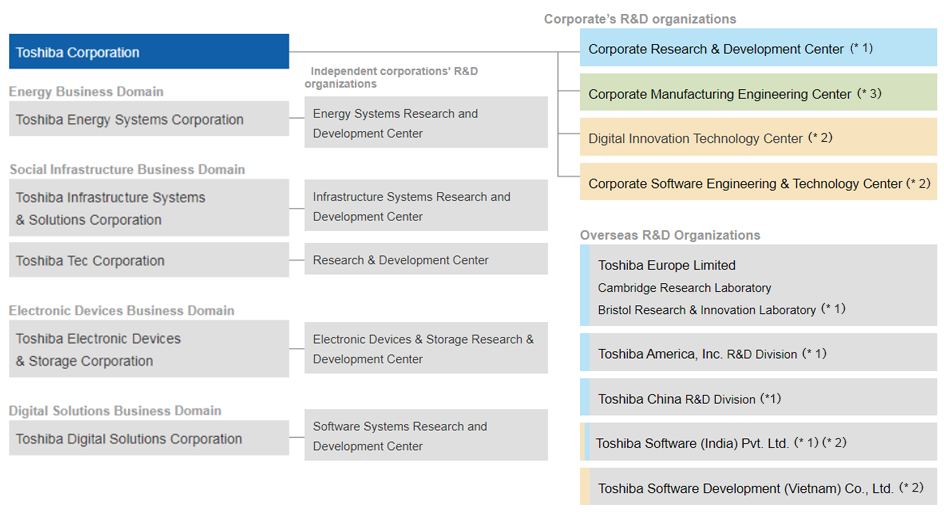Click Toshiba Tec's Research & Development Center box
The width and height of the screenshot is (944, 520).
(426, 259)
